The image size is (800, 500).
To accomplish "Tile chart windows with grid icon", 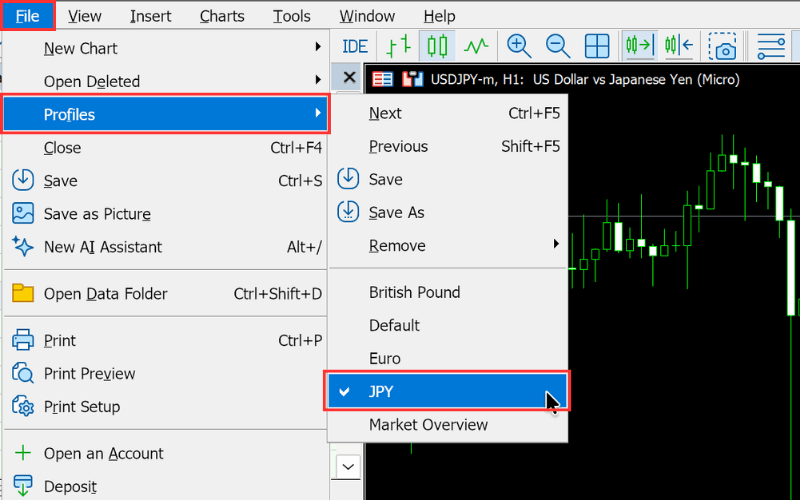I will [597, 46].
